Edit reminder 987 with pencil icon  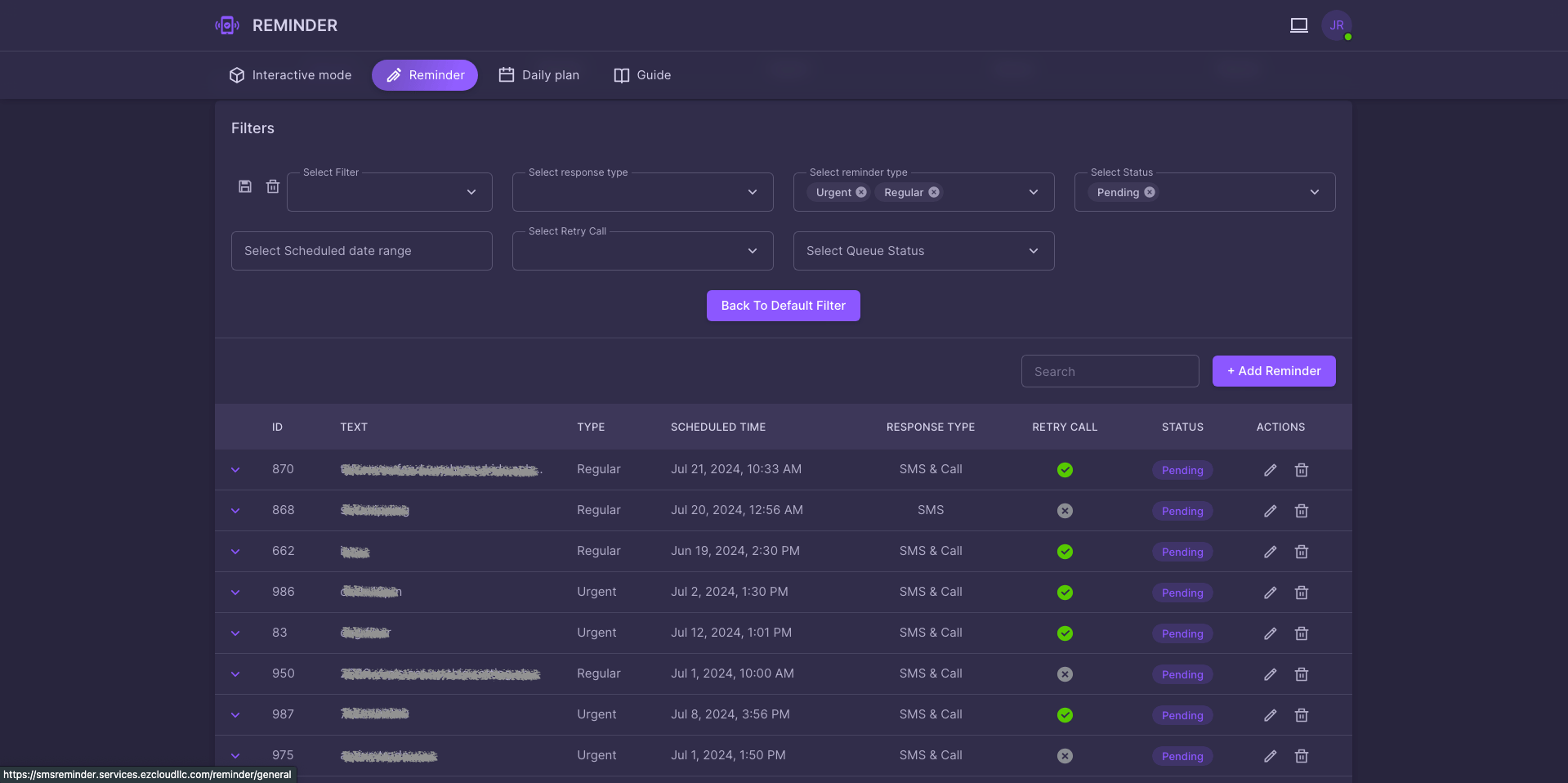pos(1270,715)
